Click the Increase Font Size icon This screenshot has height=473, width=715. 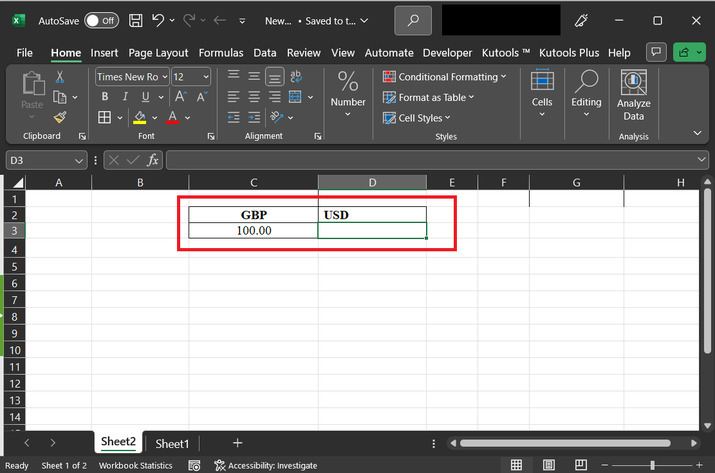coord(181,97)
